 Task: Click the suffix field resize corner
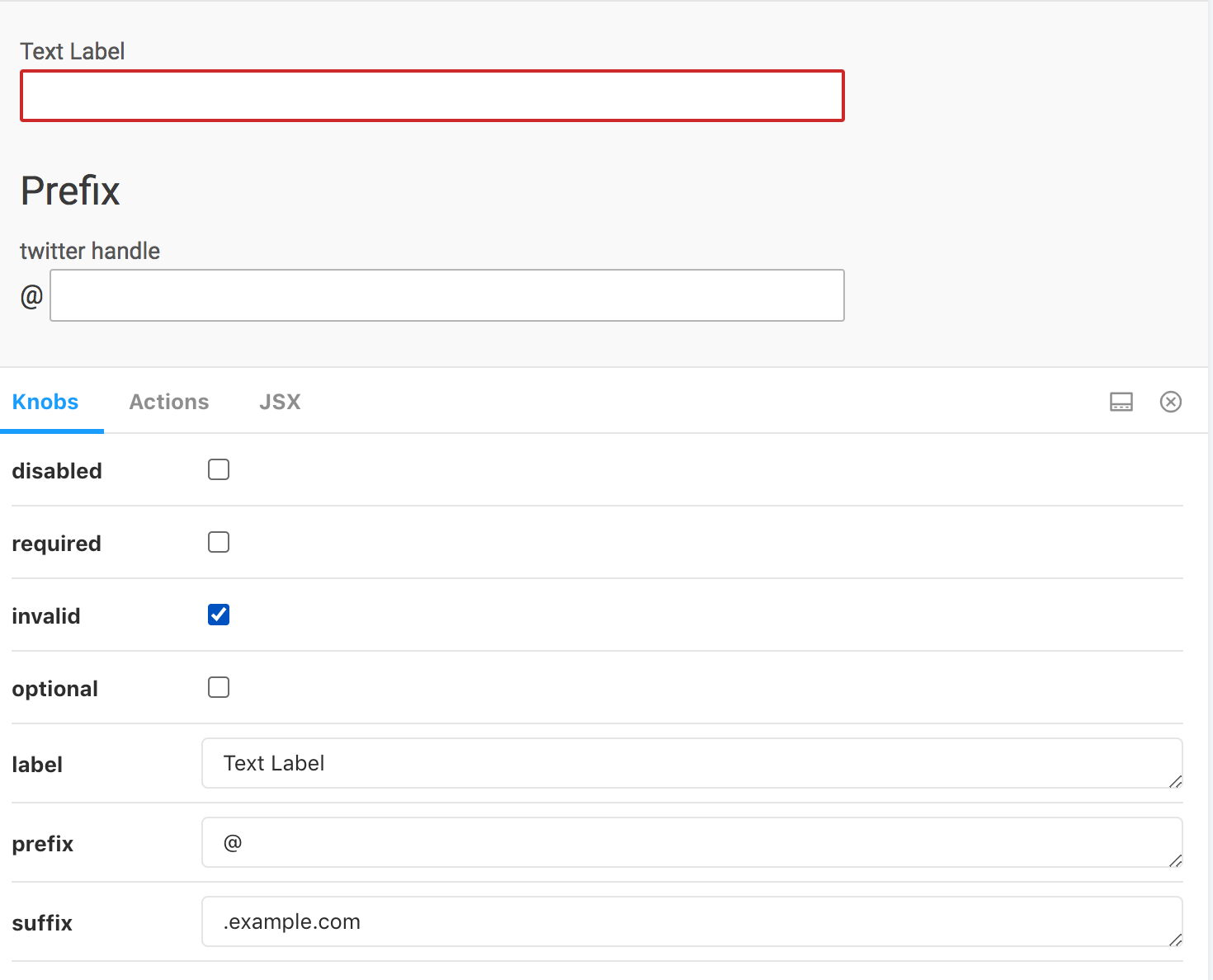(x=1175, y=940)
